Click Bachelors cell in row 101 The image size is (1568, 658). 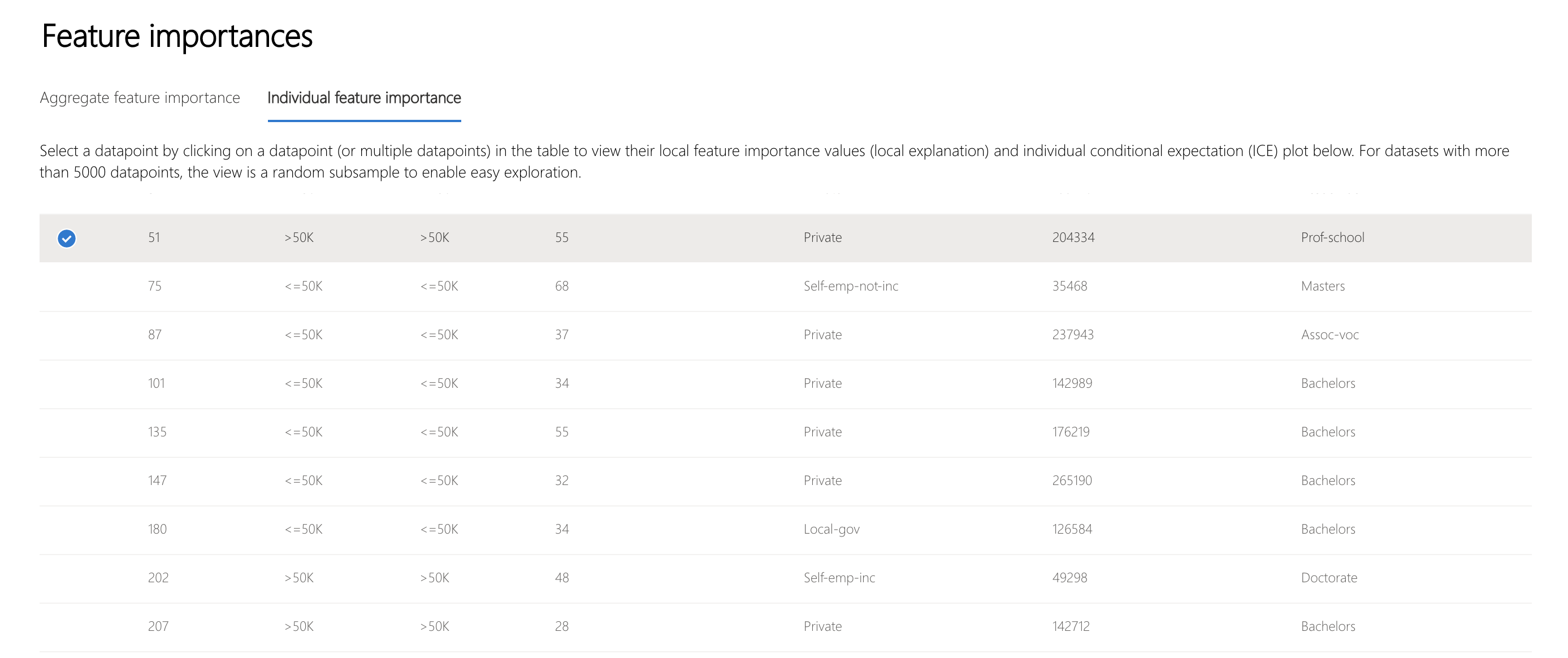1328,383
